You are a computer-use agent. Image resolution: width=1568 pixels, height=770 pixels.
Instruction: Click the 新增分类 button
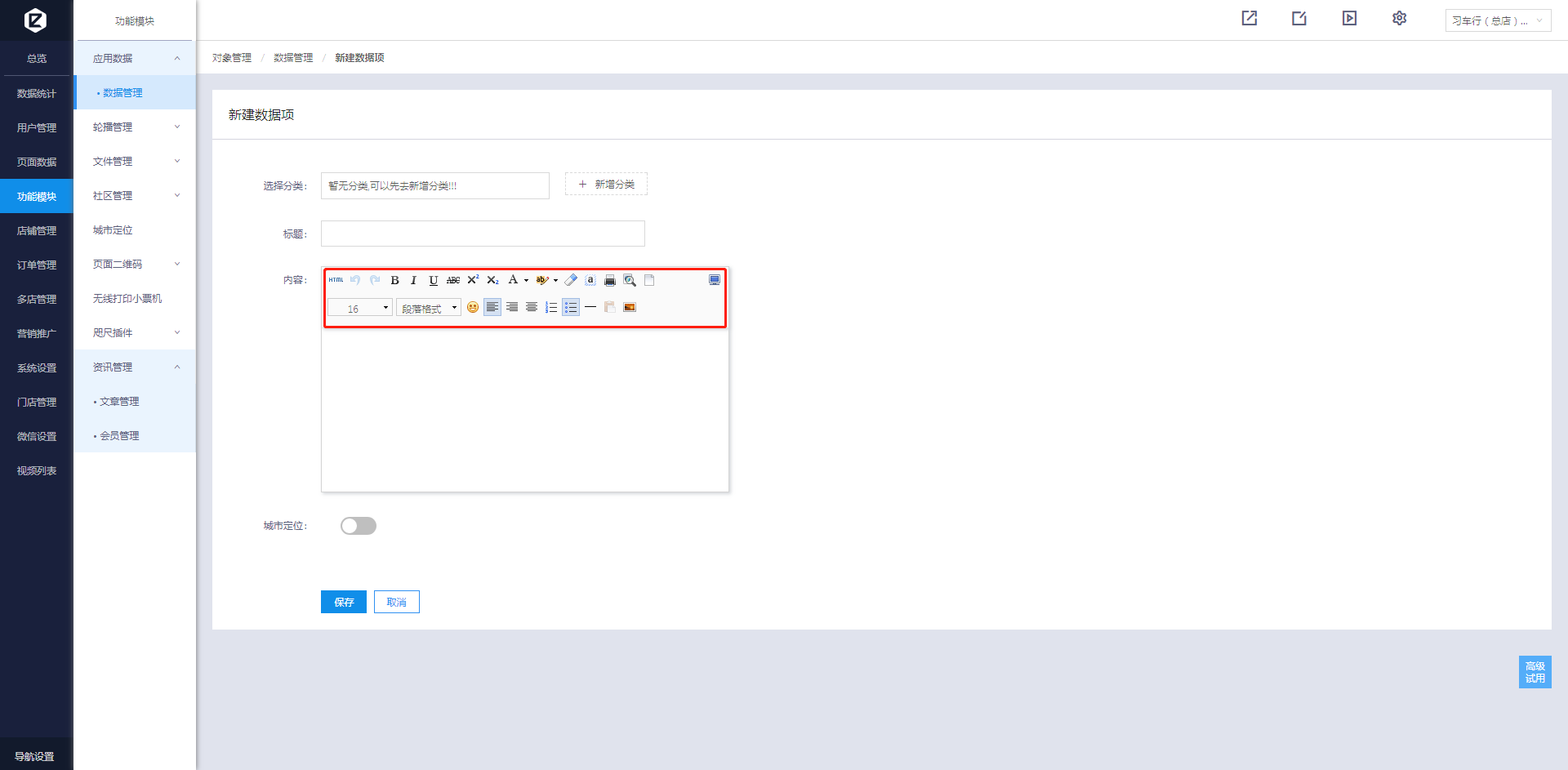click(x=606, y=185)
